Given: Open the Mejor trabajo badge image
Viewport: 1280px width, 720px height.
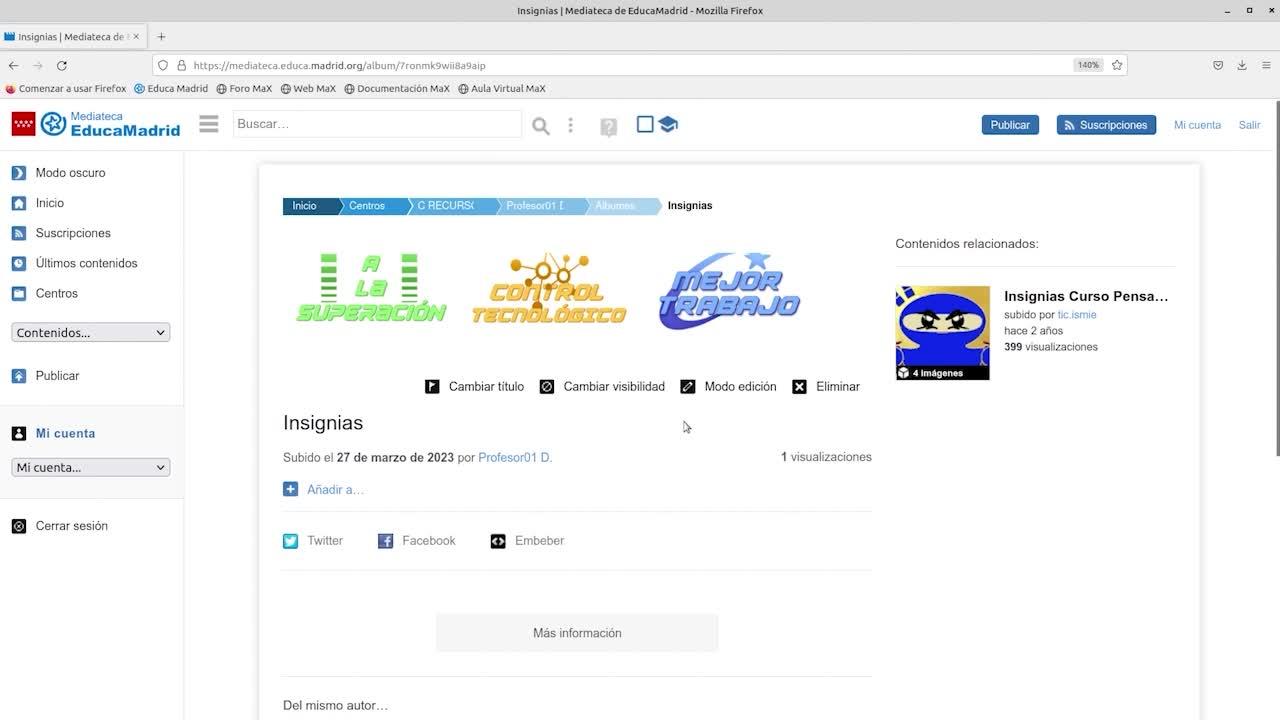Looking at the screenshot, I should coord(730,290).
